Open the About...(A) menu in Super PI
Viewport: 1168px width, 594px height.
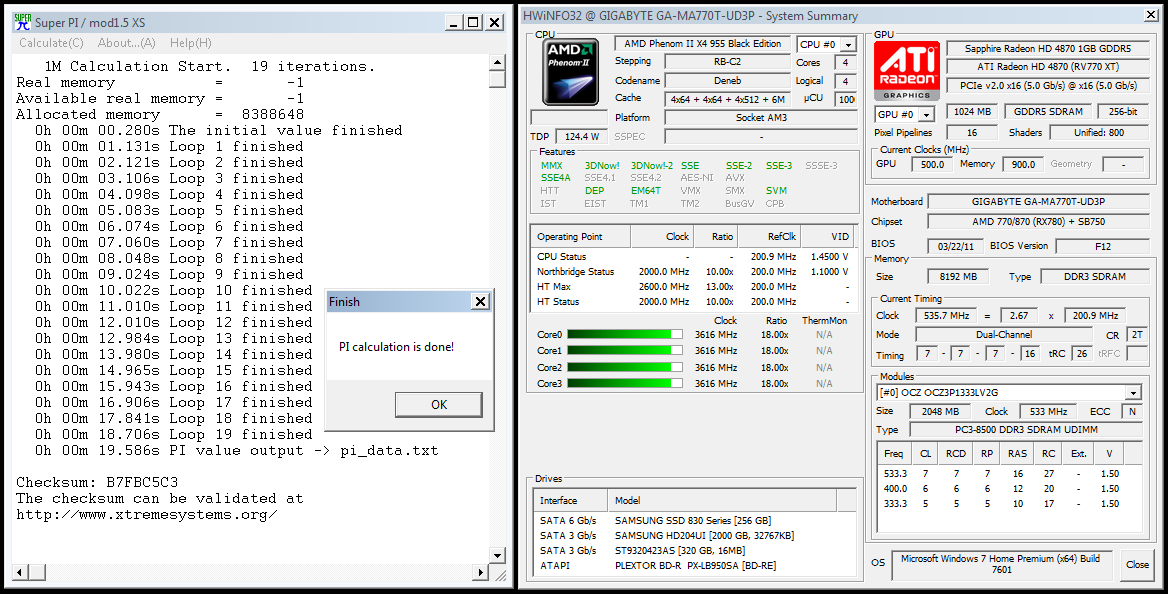127,43
